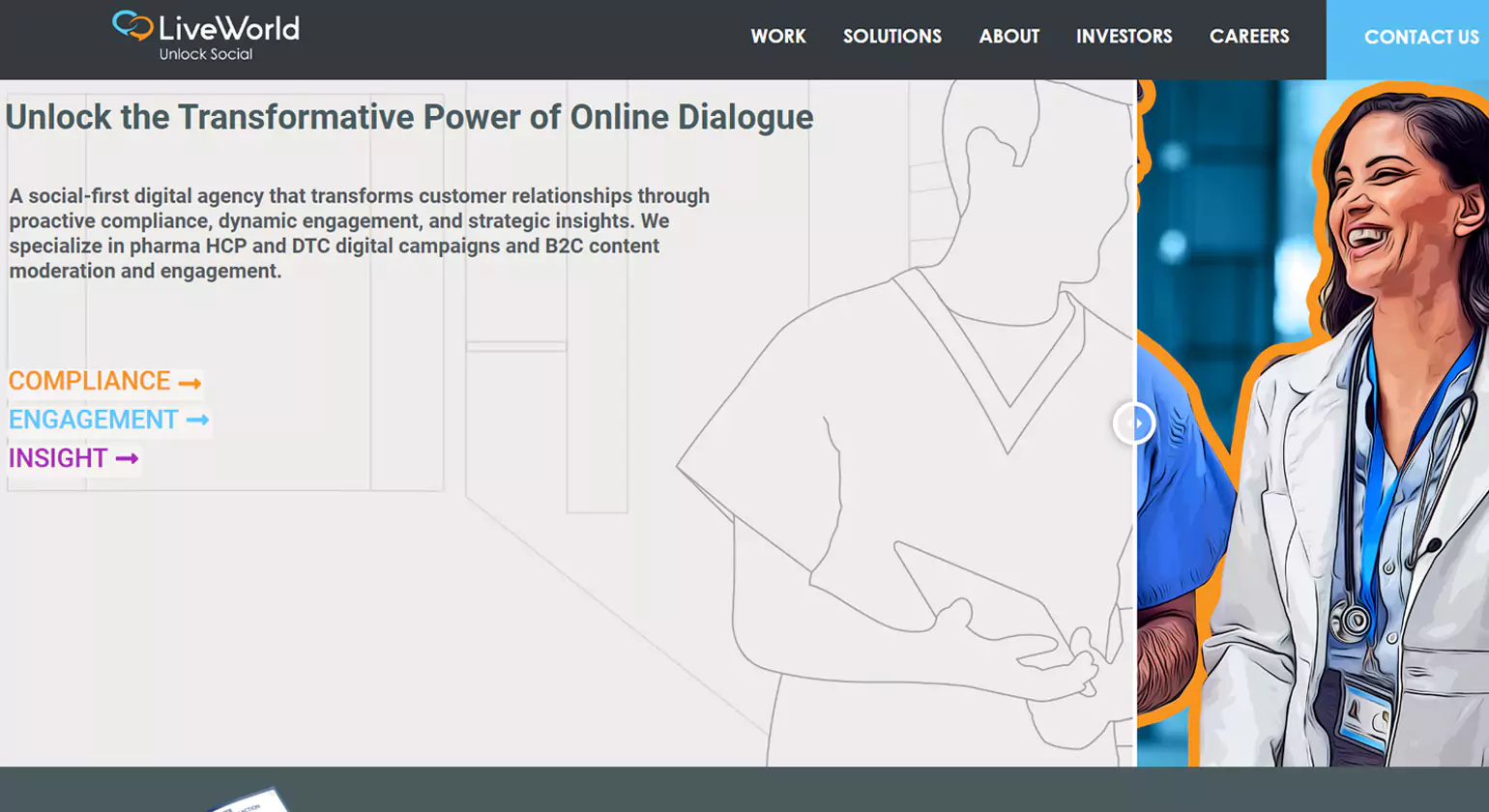Click the Unlock the Transformative Power headline
Screen dimensions: 1489x812
tap(409, 118)
